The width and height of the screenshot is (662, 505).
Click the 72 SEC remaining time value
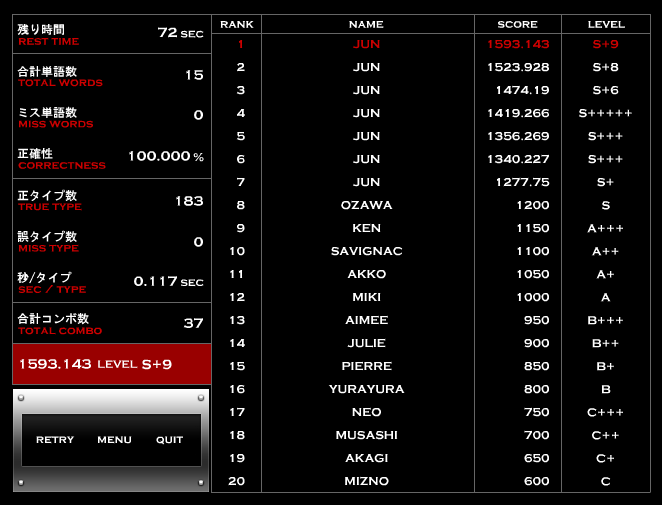[180, 33]
